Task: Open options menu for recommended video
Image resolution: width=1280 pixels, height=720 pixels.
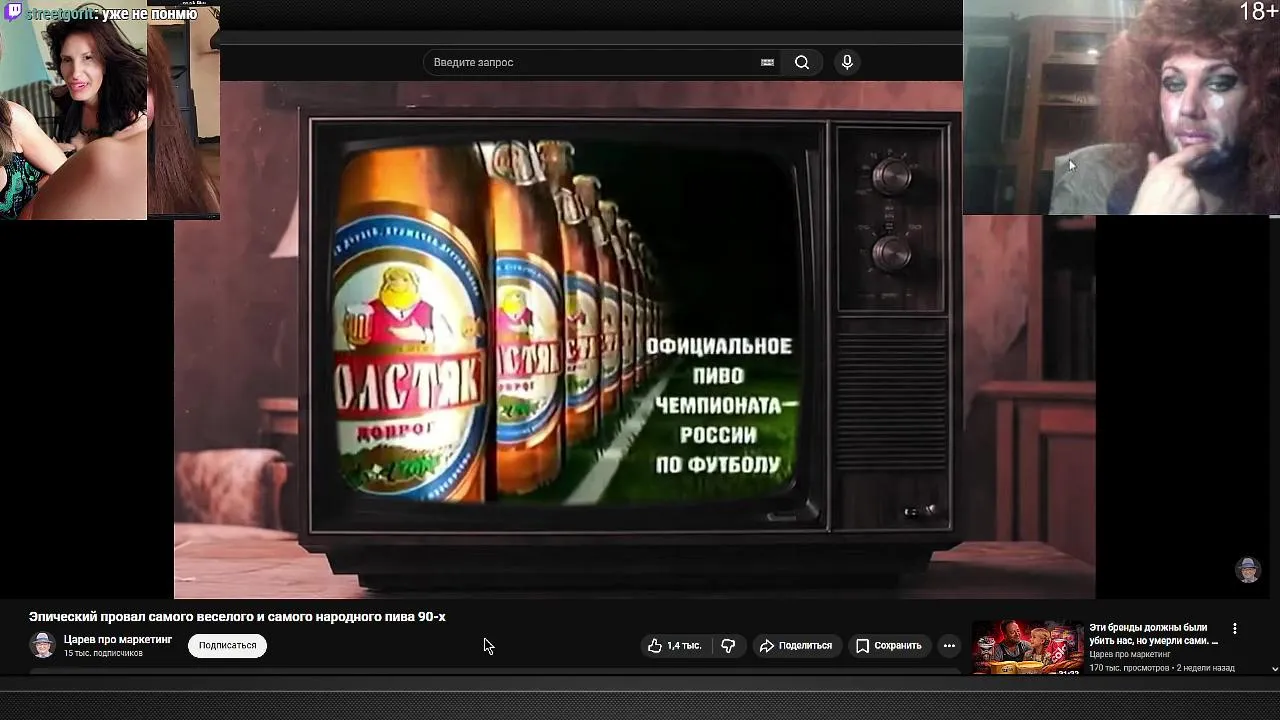Action: (1235, 629)
